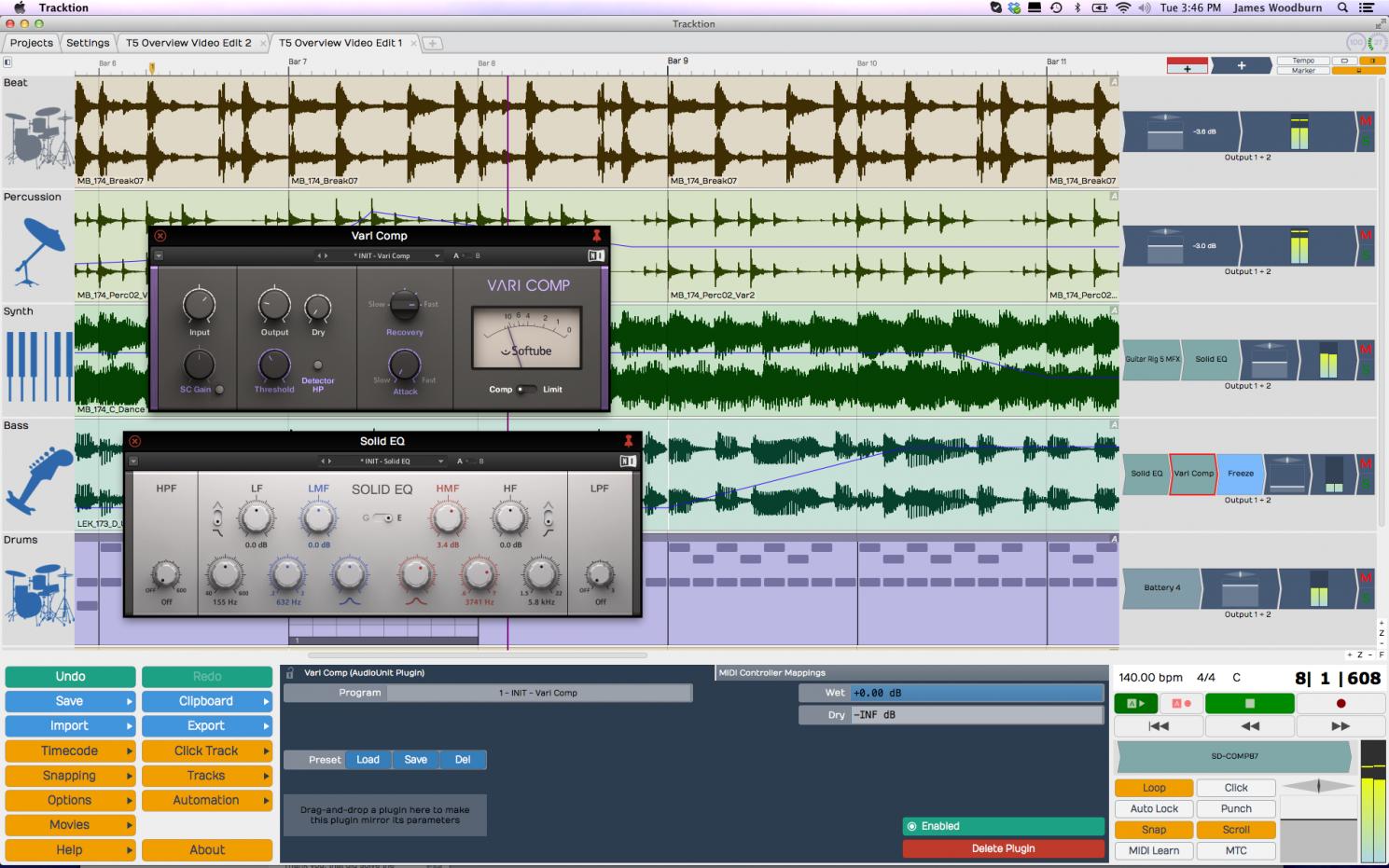Click the automation play button in transport
This screenshot has width=1389, height=868.
[x=1135, y=703]
